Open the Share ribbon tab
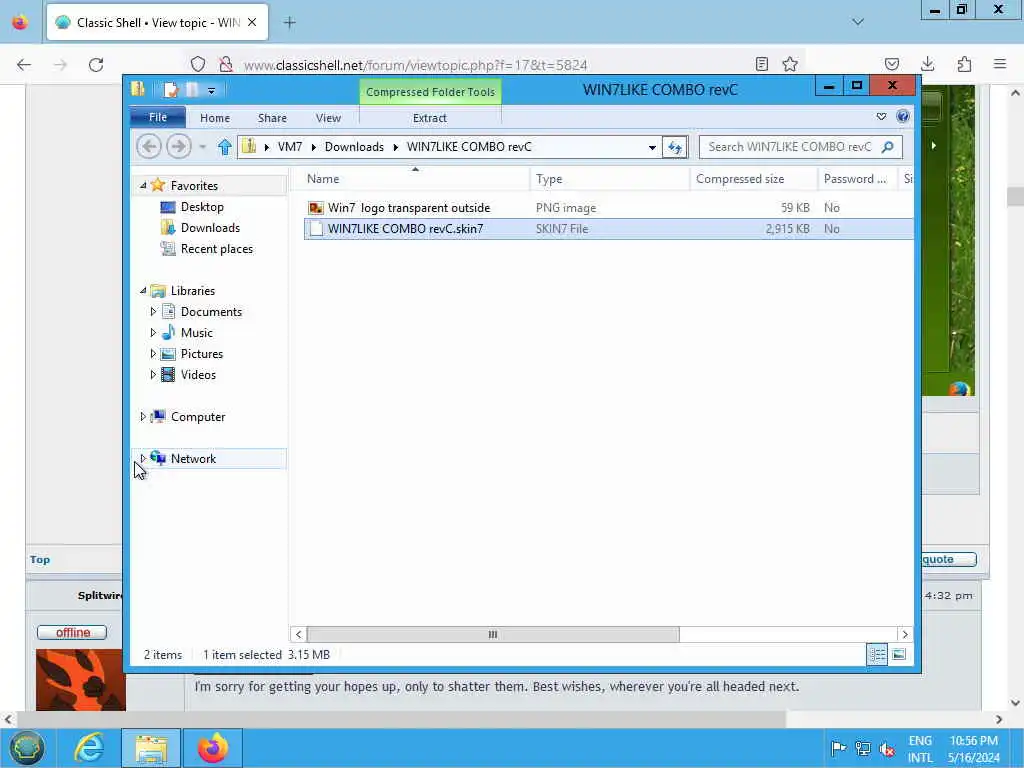Screen dimensions: 1024x768 [x=272, y=118]
